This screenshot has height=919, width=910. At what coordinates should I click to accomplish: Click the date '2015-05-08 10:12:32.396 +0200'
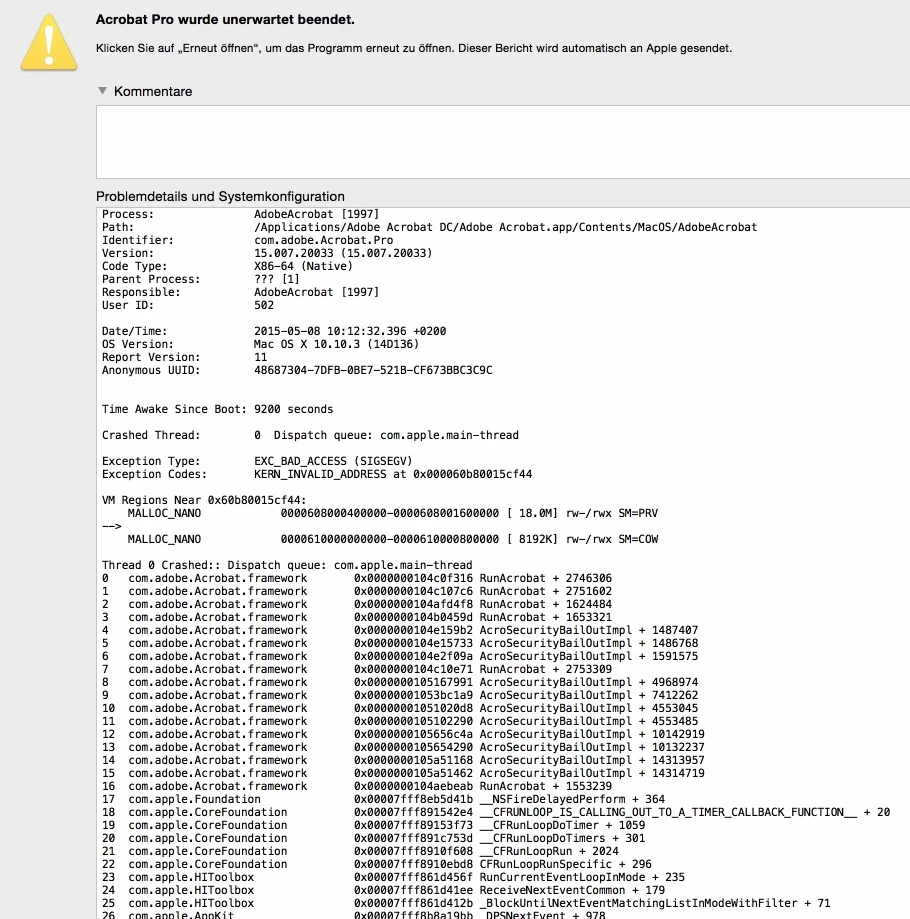(350, 331)
